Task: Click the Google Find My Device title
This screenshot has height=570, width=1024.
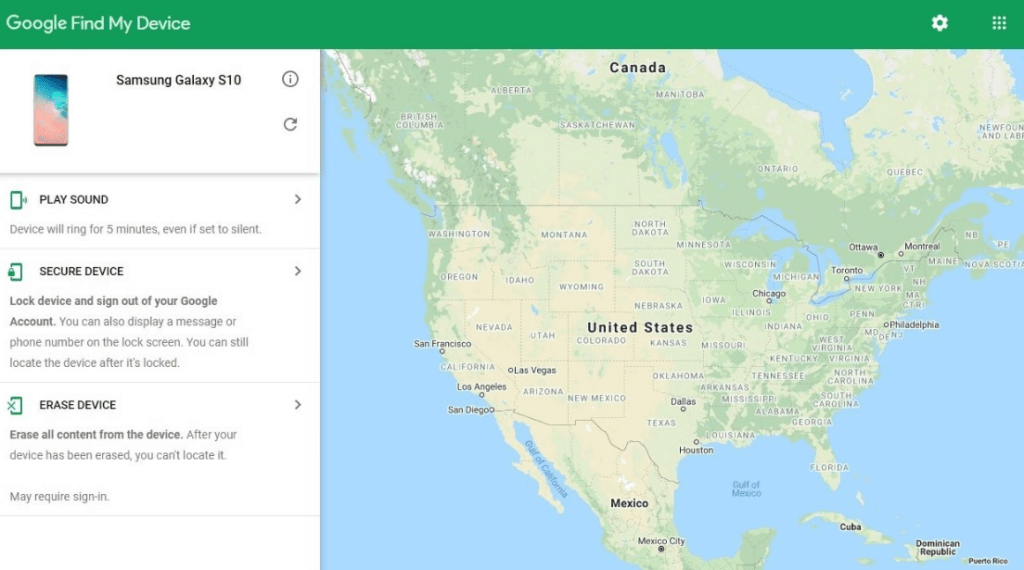Action: [98, 23]
